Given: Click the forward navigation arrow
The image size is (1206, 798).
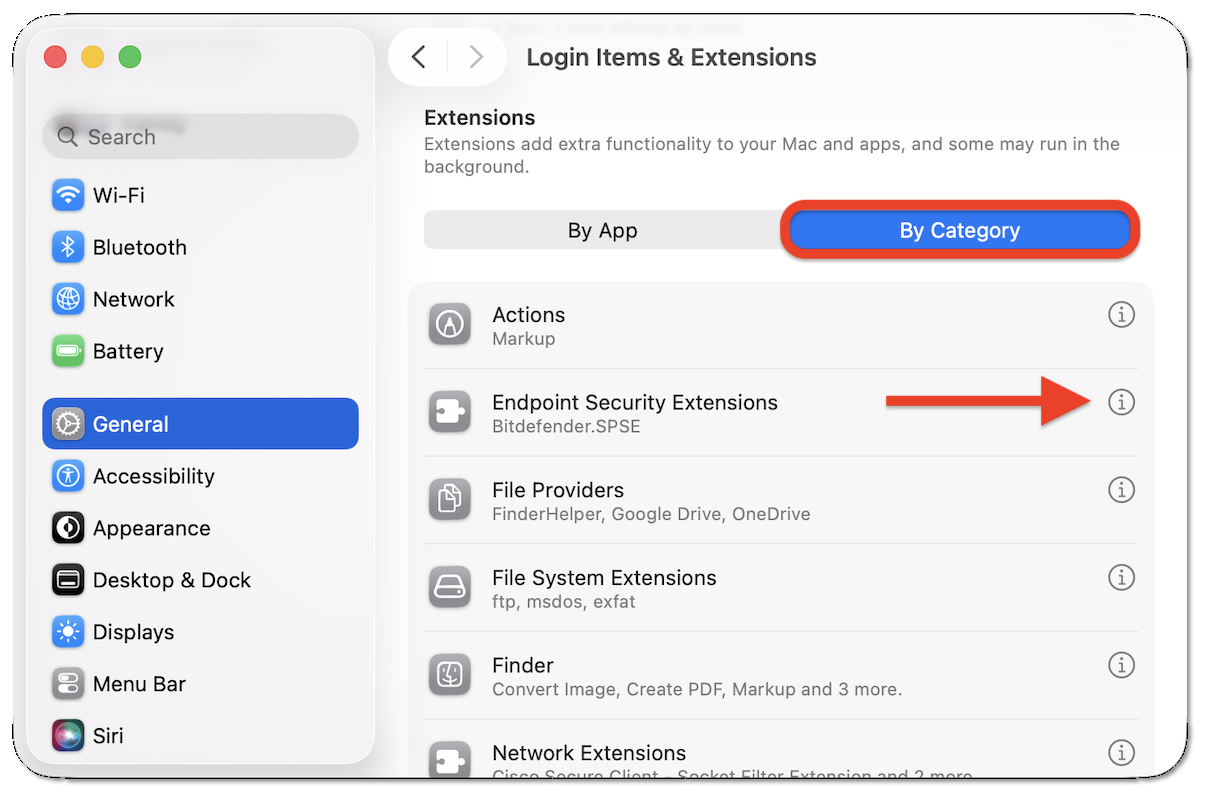Looking at the screenshot, I should (475, 58).
